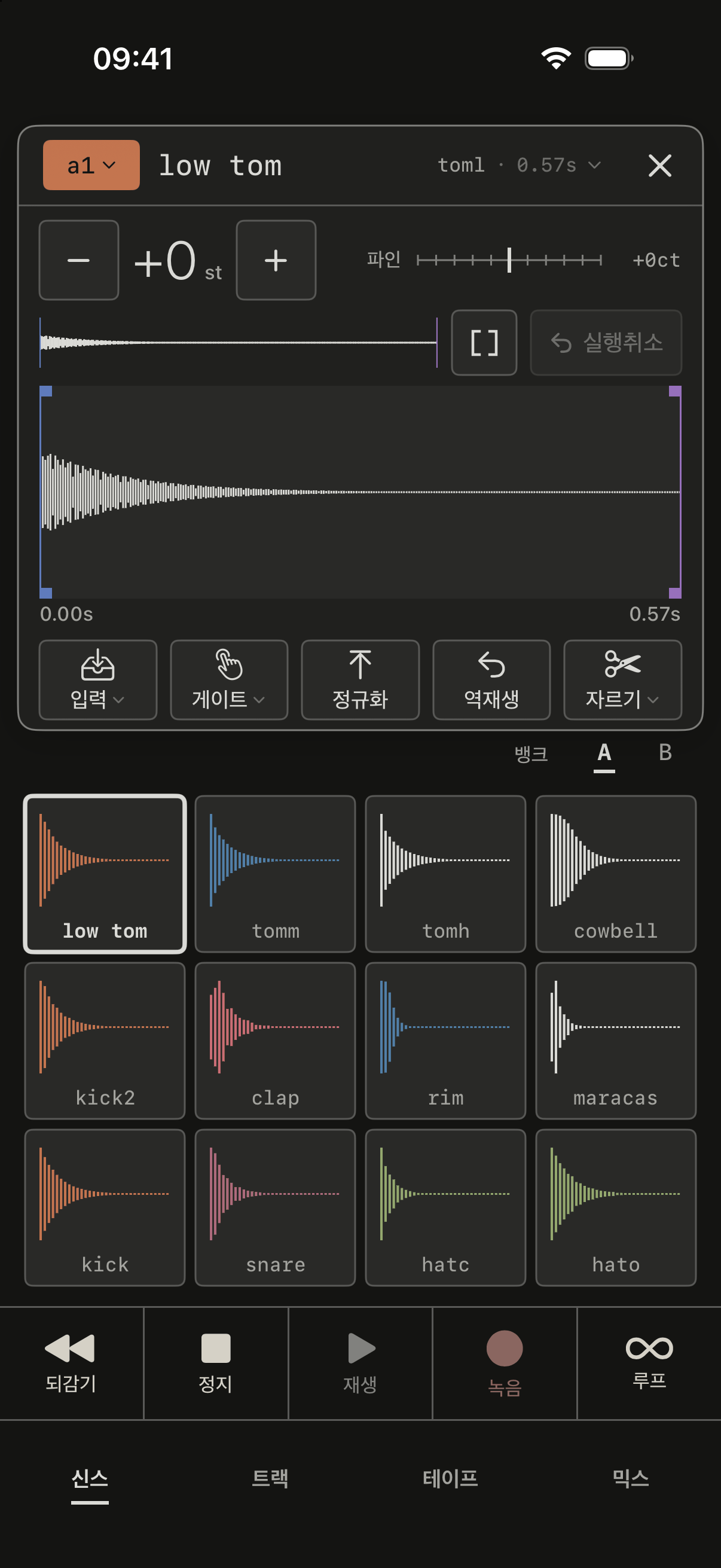721x1568 pixels.
Task: Open the 자르기 trim dropdown
Action: pos(622,679)
